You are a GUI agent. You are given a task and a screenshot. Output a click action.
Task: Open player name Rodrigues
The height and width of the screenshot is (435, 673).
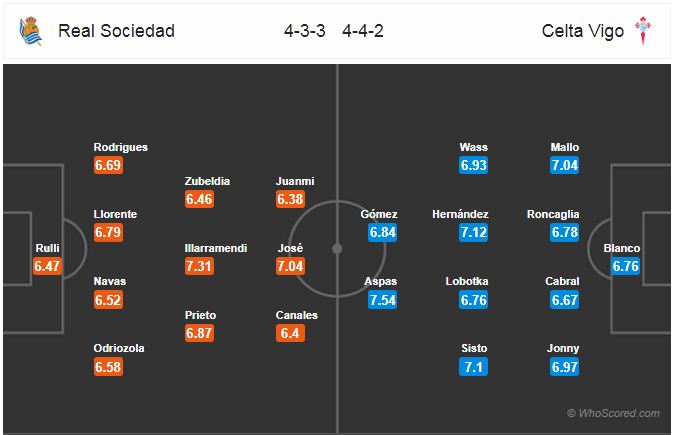coord(121,147)
